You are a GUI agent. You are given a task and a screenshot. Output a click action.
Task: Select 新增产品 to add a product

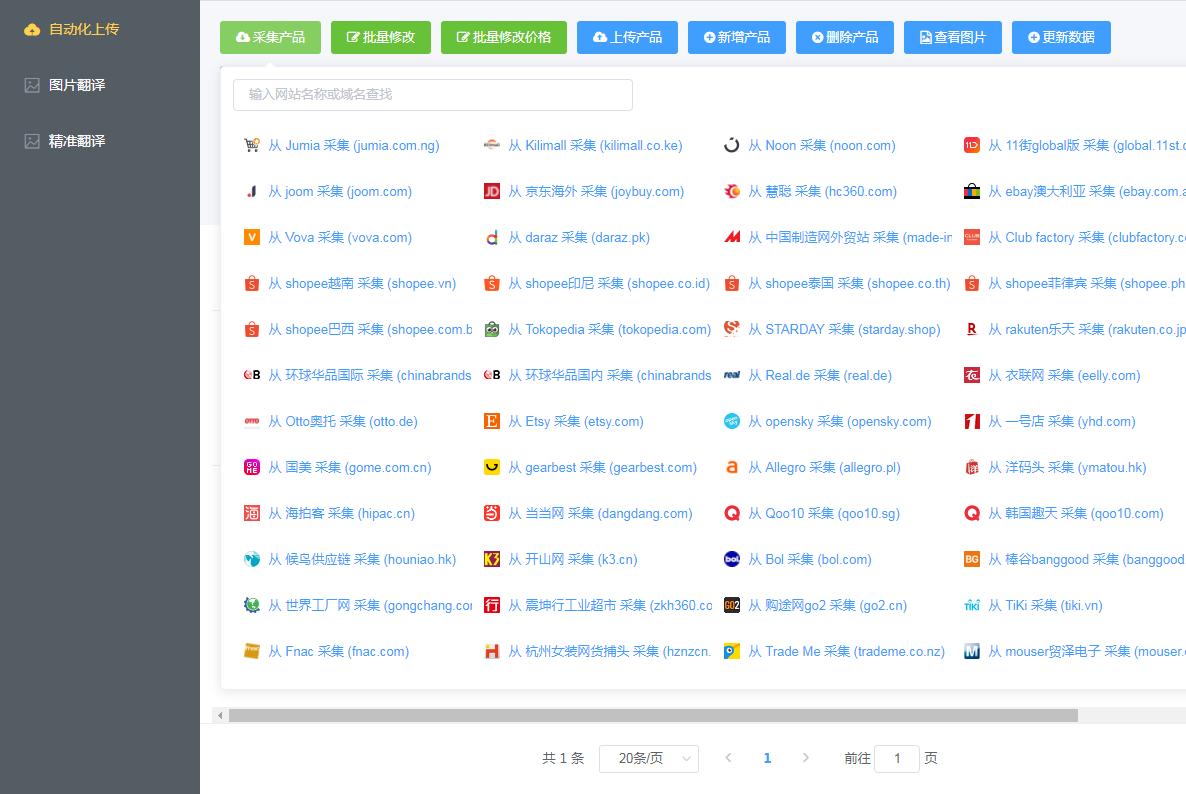coord(737,37)
